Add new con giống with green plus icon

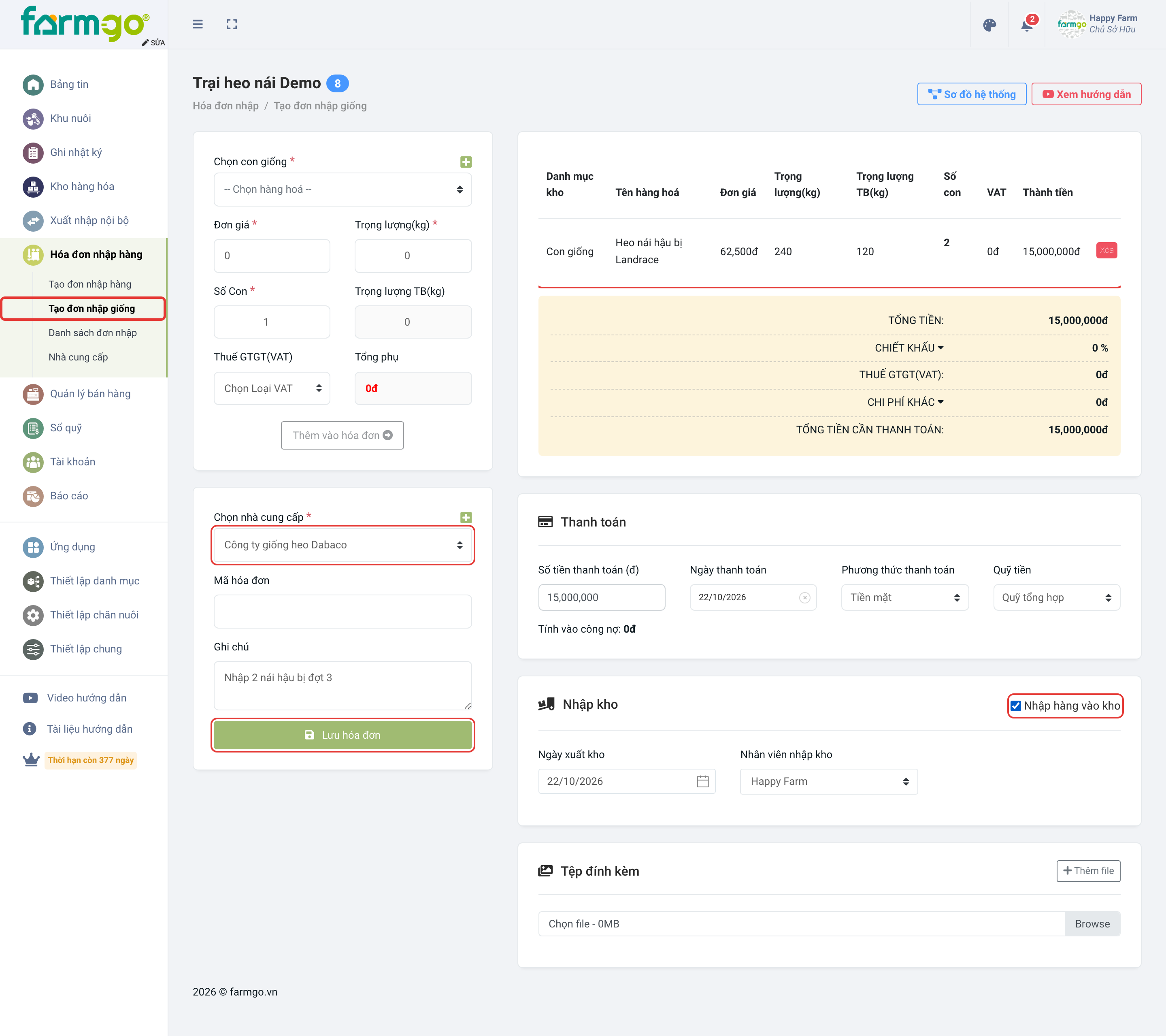[466, 162]
